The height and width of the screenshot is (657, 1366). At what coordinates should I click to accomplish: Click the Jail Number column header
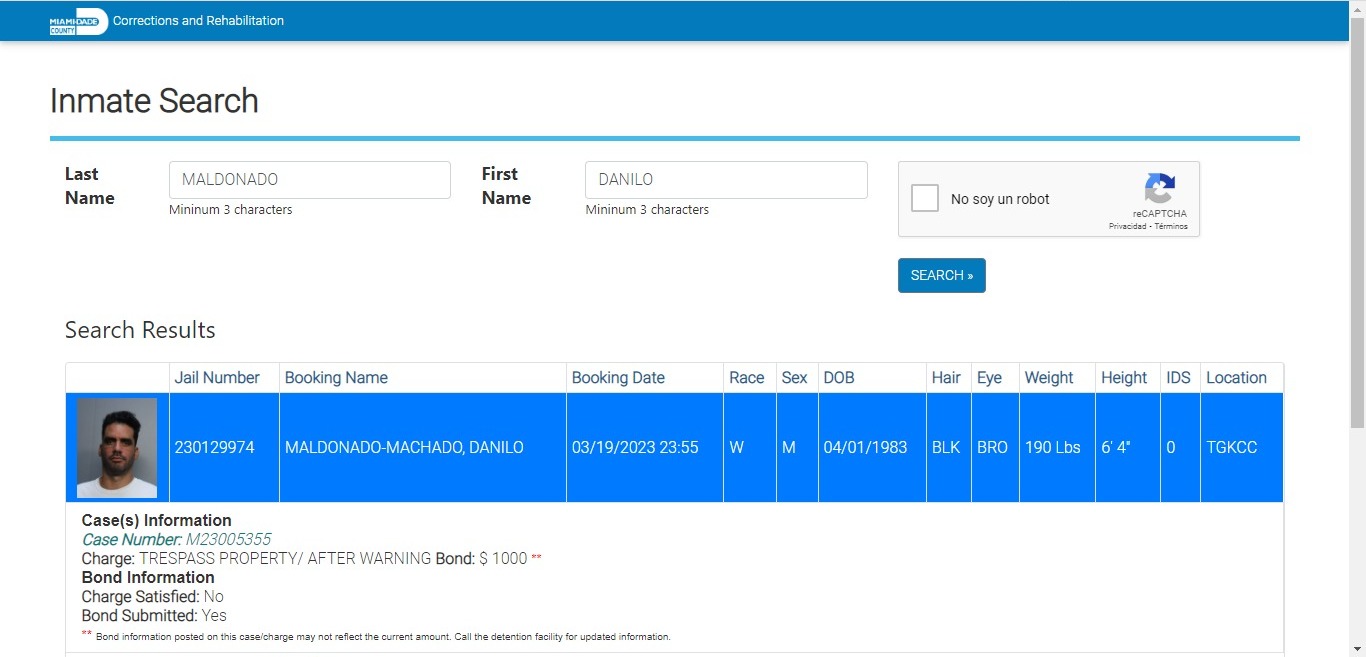217,378
